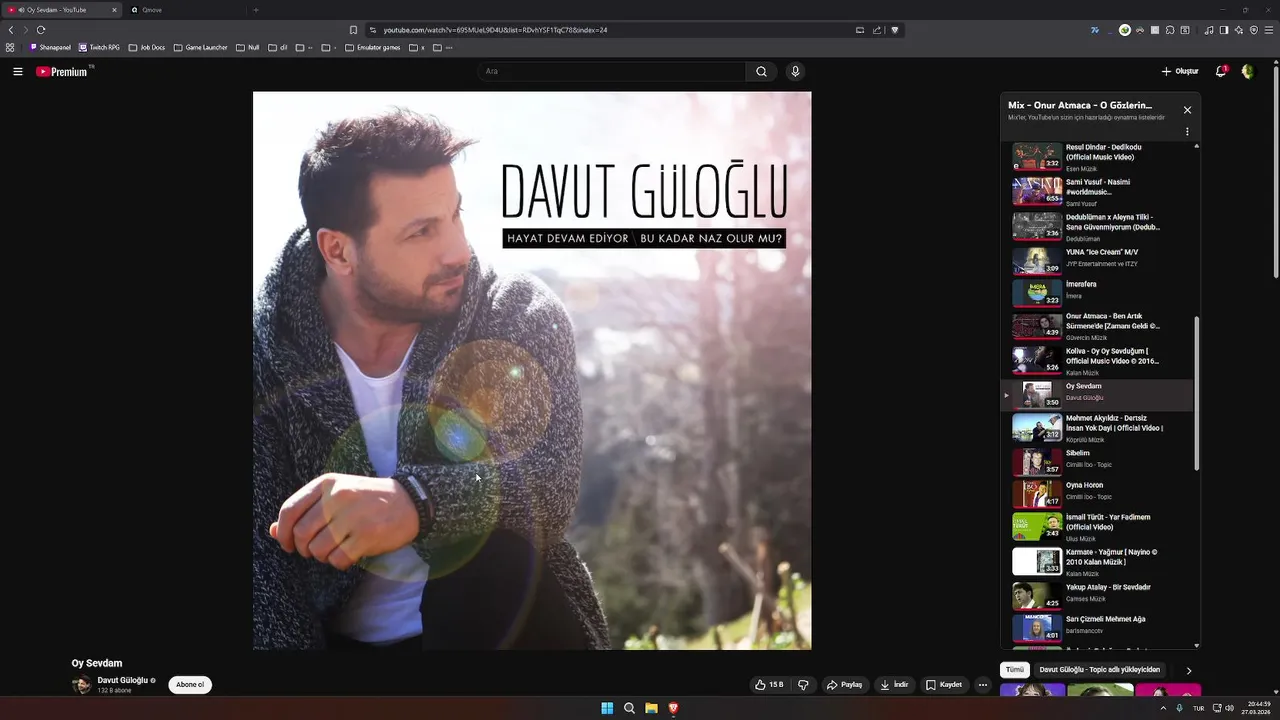1280x720 pixels.
Task: Click the browser address bar URL
Action: point(495,30)
